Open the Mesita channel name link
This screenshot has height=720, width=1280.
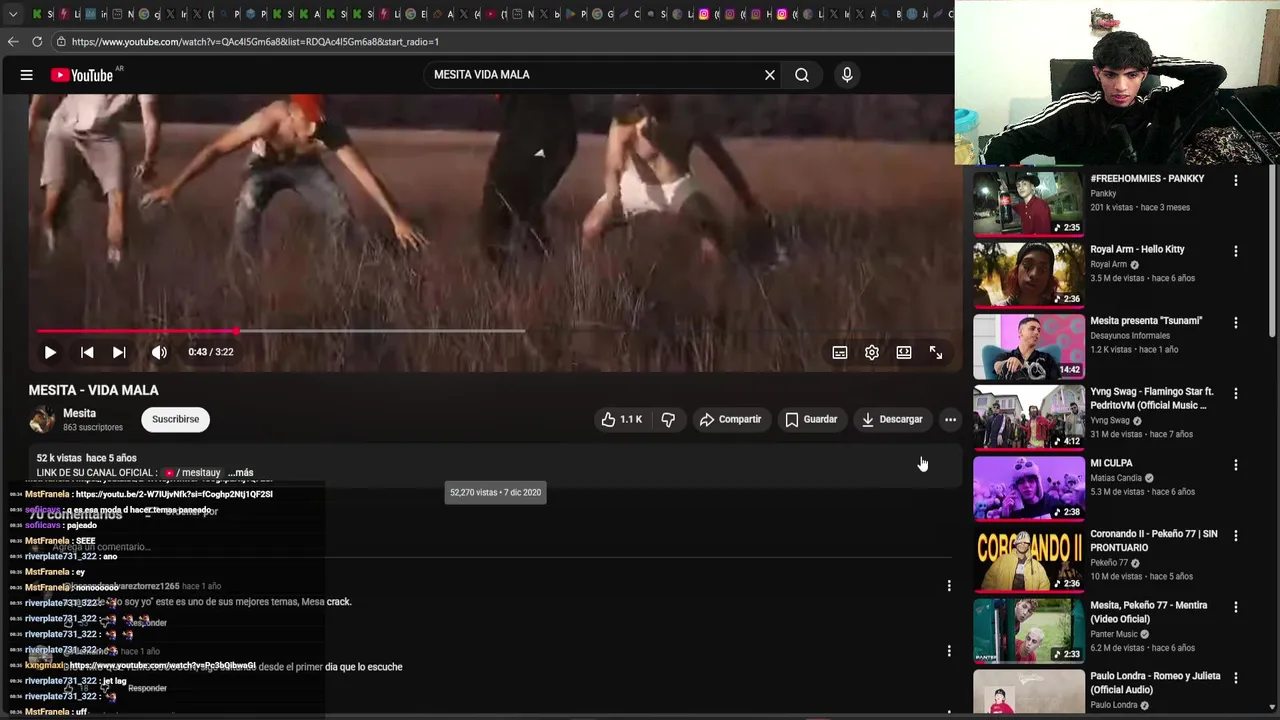(79, 413)
